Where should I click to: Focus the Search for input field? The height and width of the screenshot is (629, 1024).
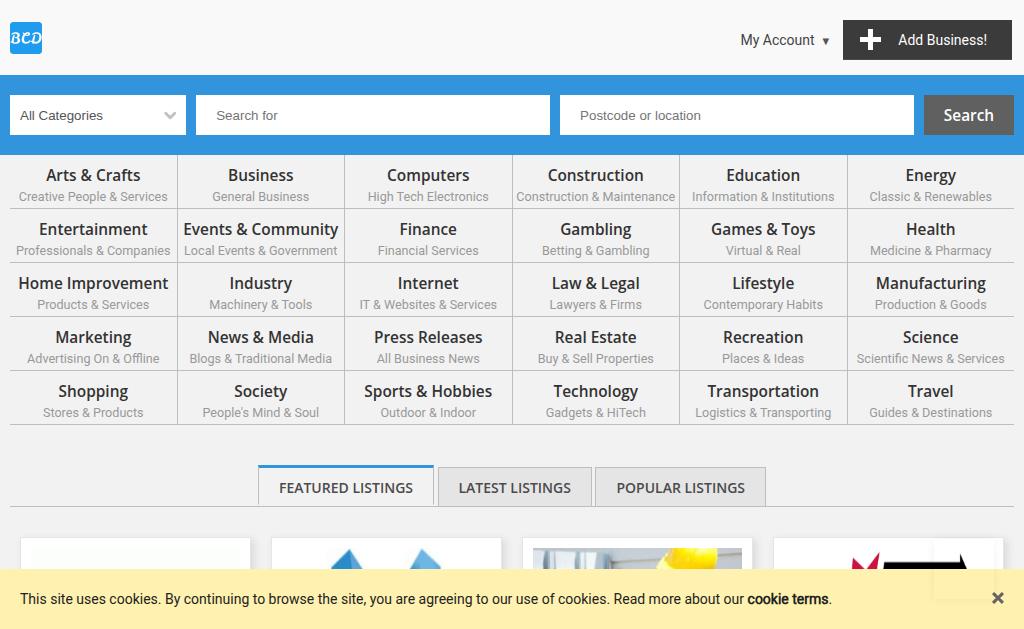point(373,116)
